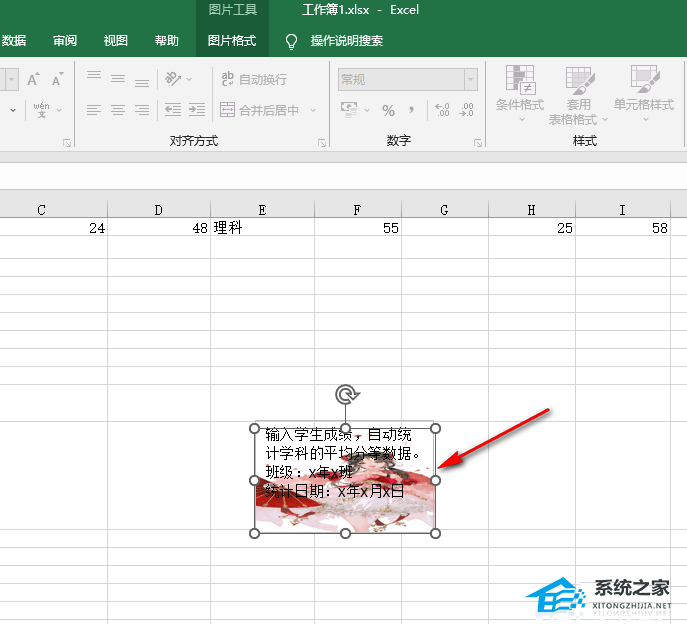Click the percent style icon

[x=388, y=110]
